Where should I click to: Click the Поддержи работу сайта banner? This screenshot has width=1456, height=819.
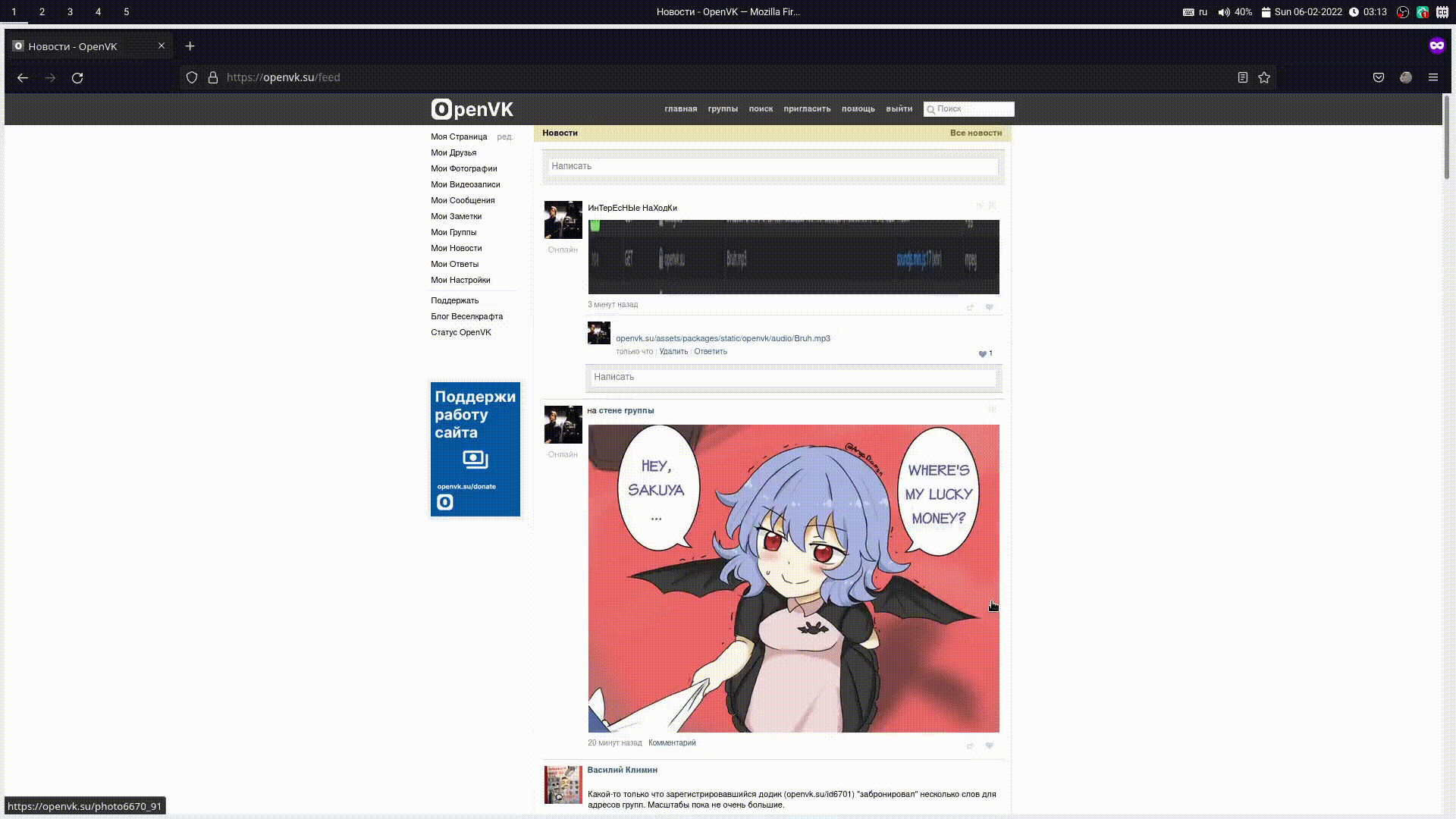475,449
